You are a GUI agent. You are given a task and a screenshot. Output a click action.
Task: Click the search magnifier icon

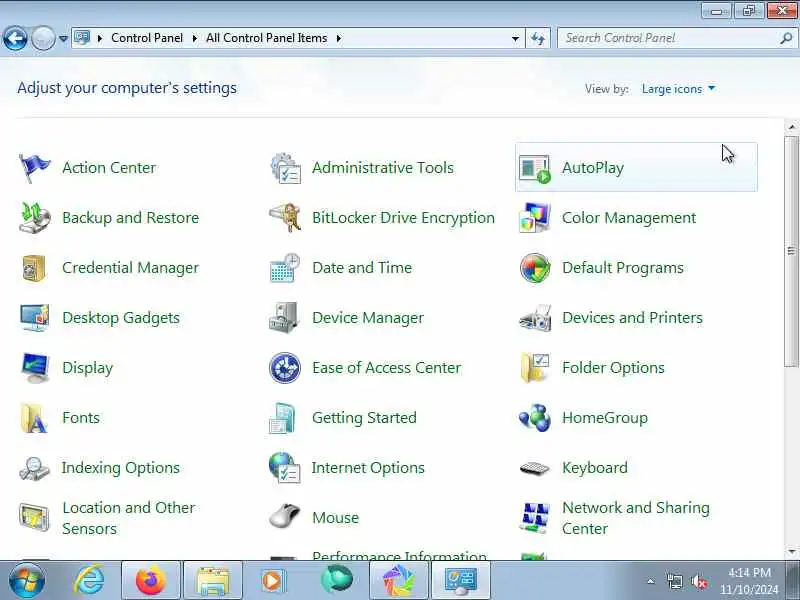point(786,38)
